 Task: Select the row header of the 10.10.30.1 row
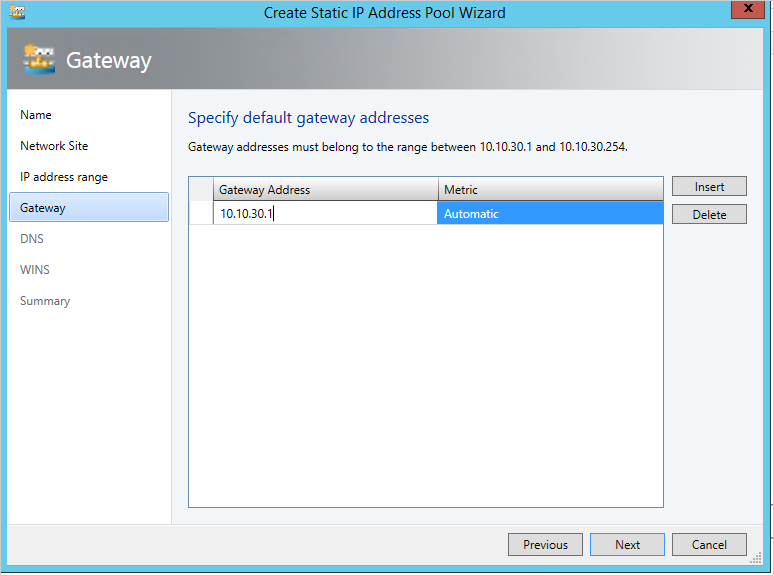coord(201,213)
